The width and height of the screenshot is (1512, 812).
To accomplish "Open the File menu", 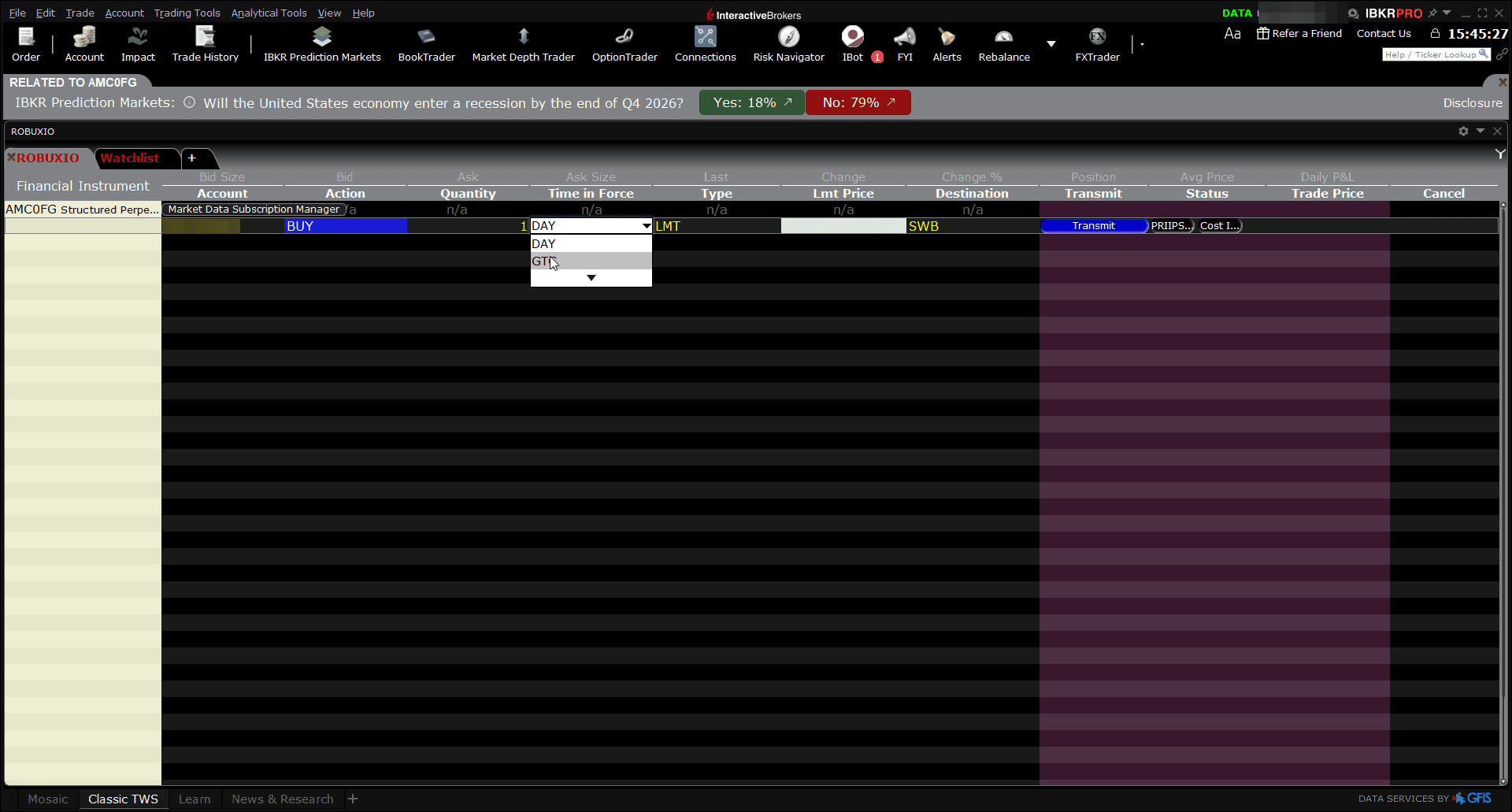I will pos(17,13).
